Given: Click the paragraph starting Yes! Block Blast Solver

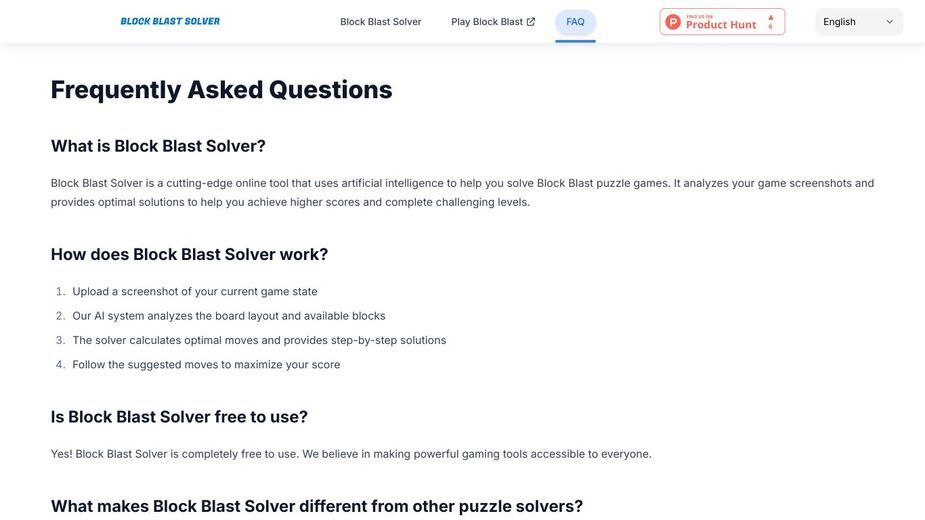Looking at the screenshot, I should 351,454.
